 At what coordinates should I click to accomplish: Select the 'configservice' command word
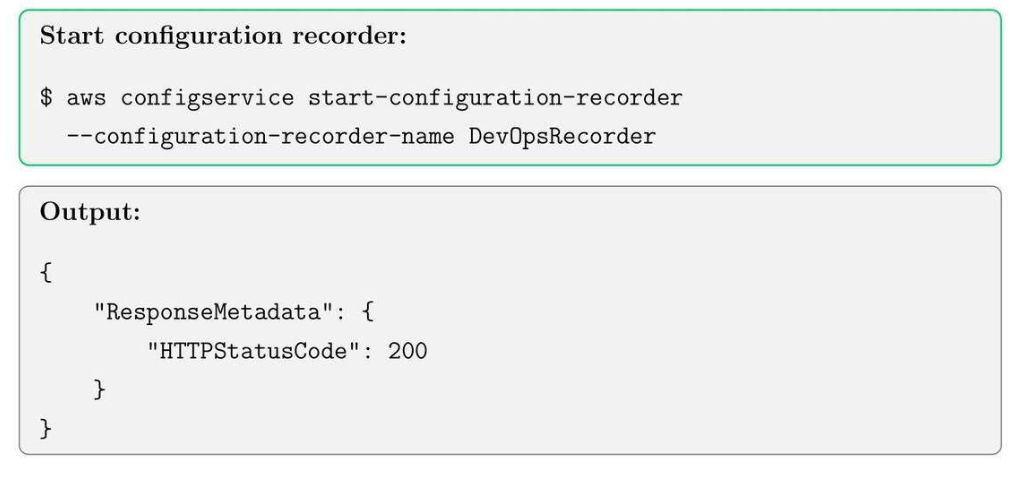pyautogui.click(x=207, y=98)
